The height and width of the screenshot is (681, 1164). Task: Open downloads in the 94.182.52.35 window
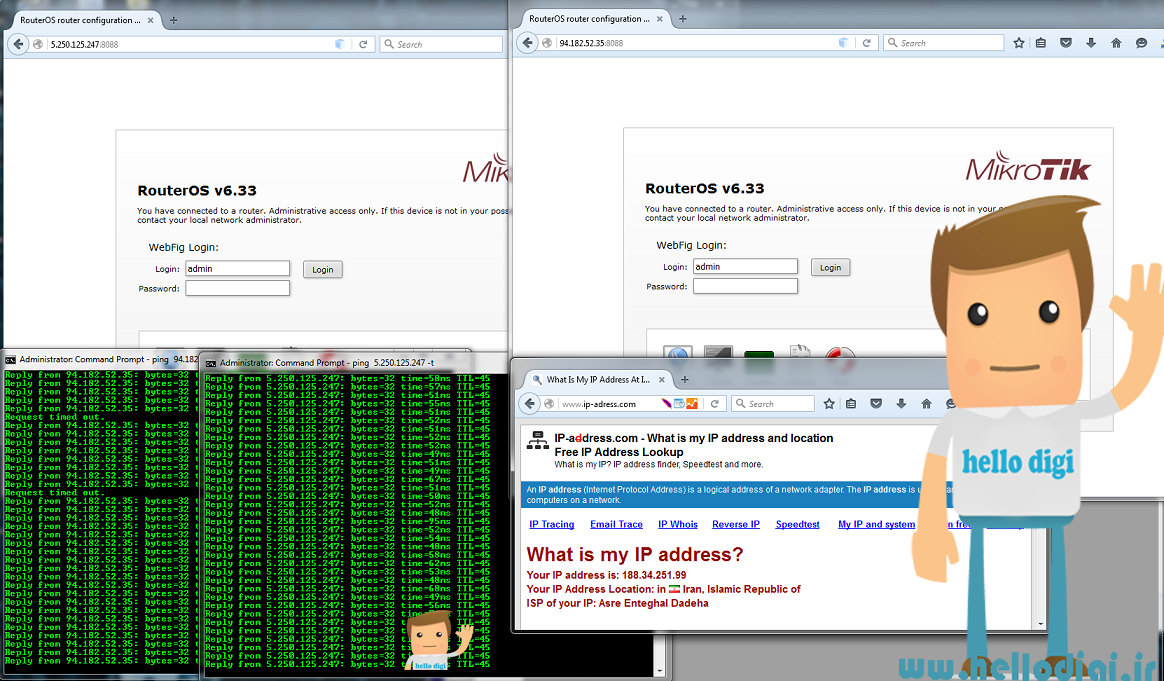[1091, 43]
